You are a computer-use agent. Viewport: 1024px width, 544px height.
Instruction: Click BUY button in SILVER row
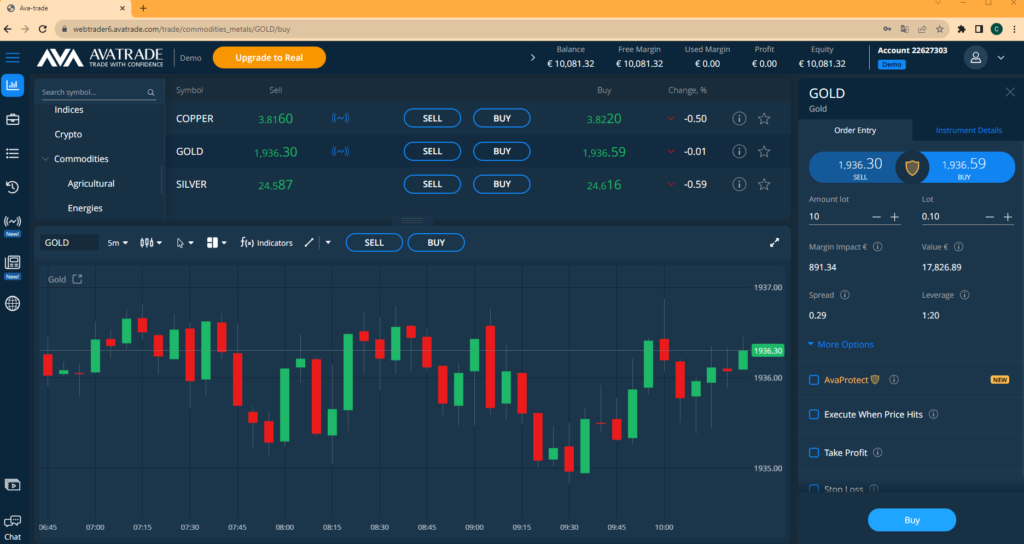point(502,184)
